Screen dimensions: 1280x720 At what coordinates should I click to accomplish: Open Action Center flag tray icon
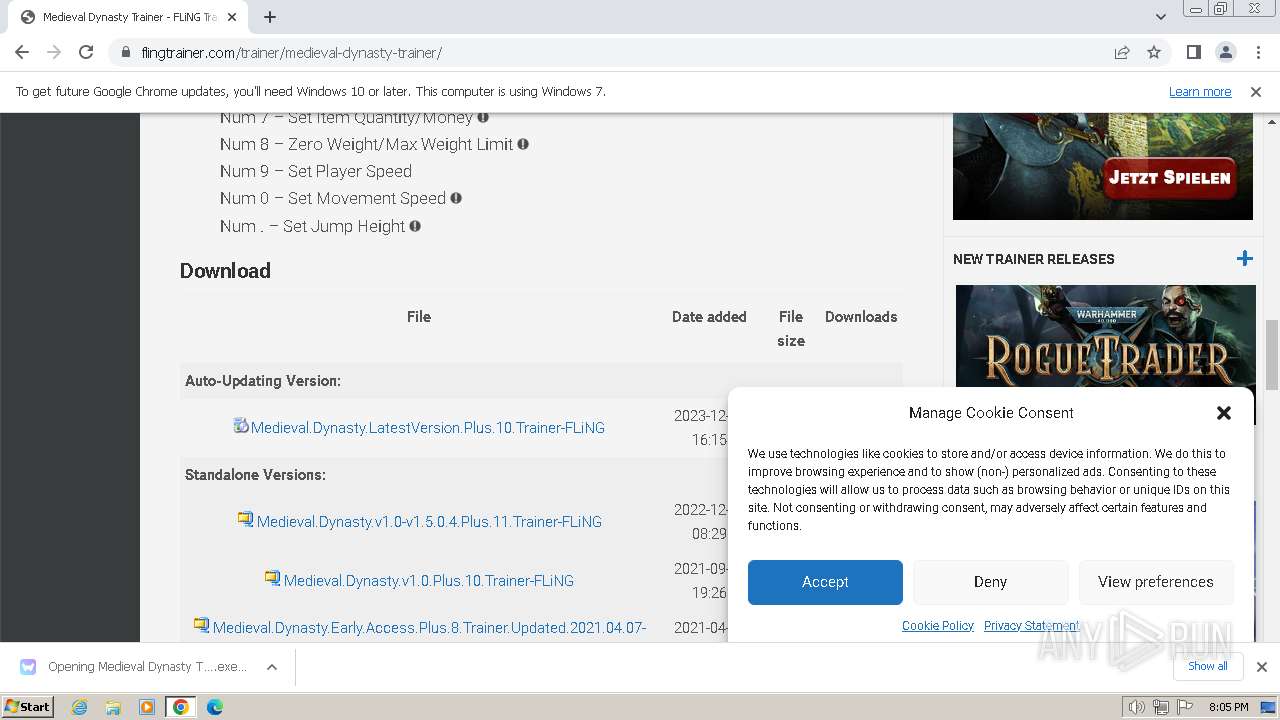1185,707
